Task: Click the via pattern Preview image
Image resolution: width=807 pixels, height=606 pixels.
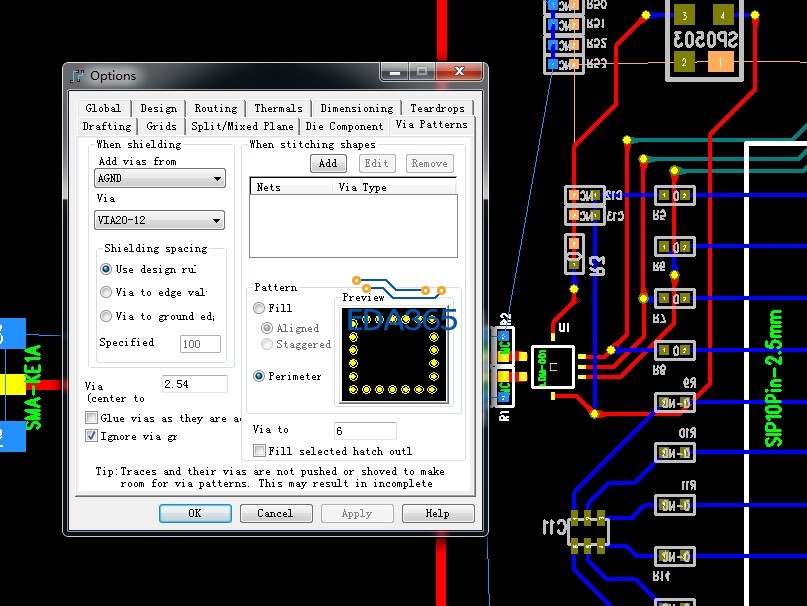Action: click(x=393, y=353)
